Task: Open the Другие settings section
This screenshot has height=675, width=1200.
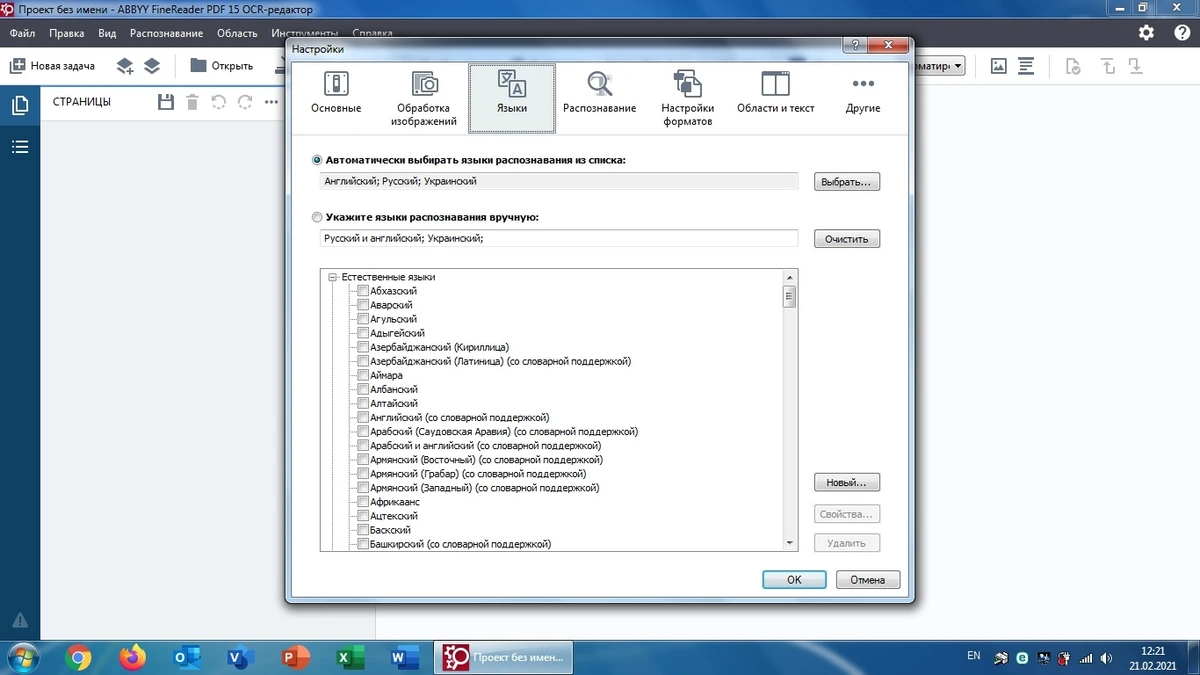Action: [x=863, y=94]
